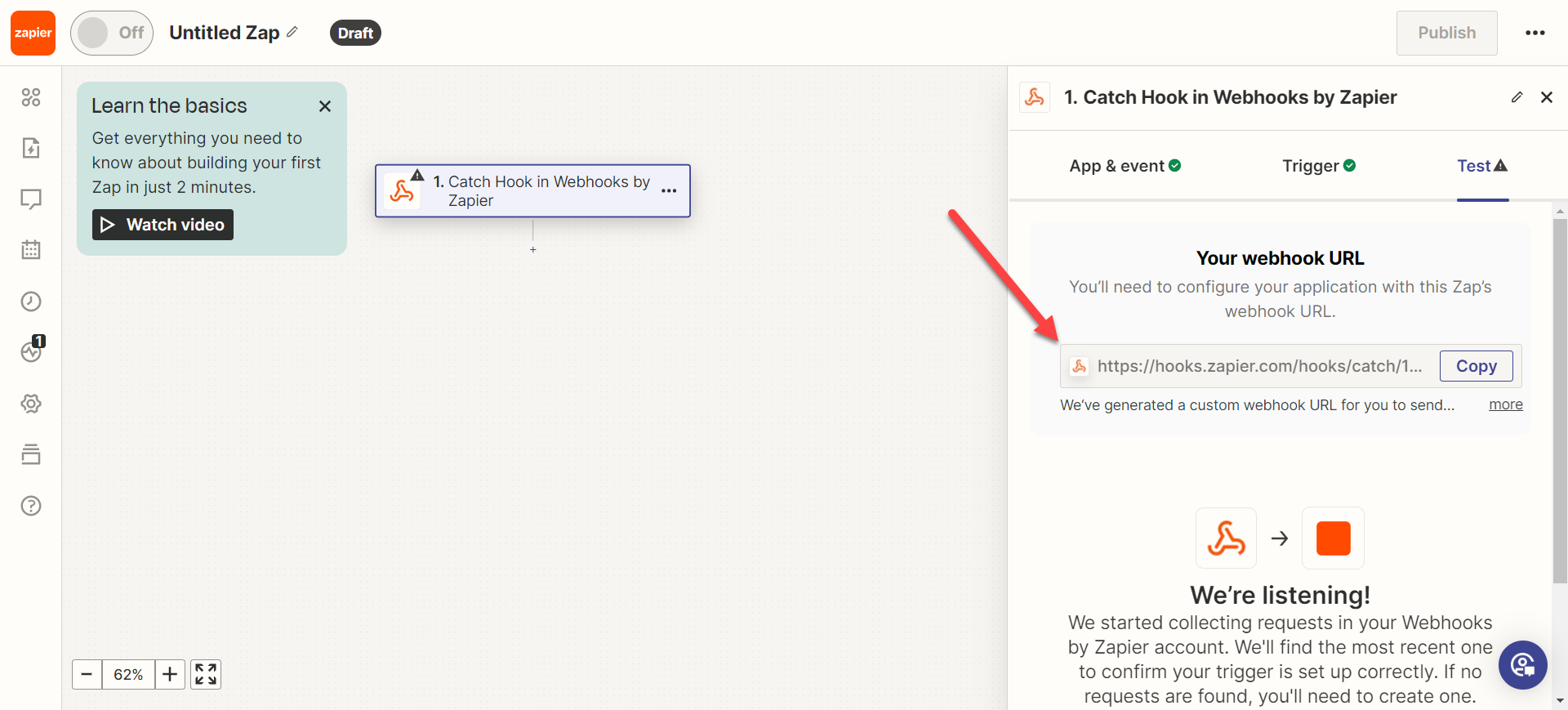Screen dimensions: 1568x710
Task: Open the support chat bubble button
Action: (x=1522, y=665)
